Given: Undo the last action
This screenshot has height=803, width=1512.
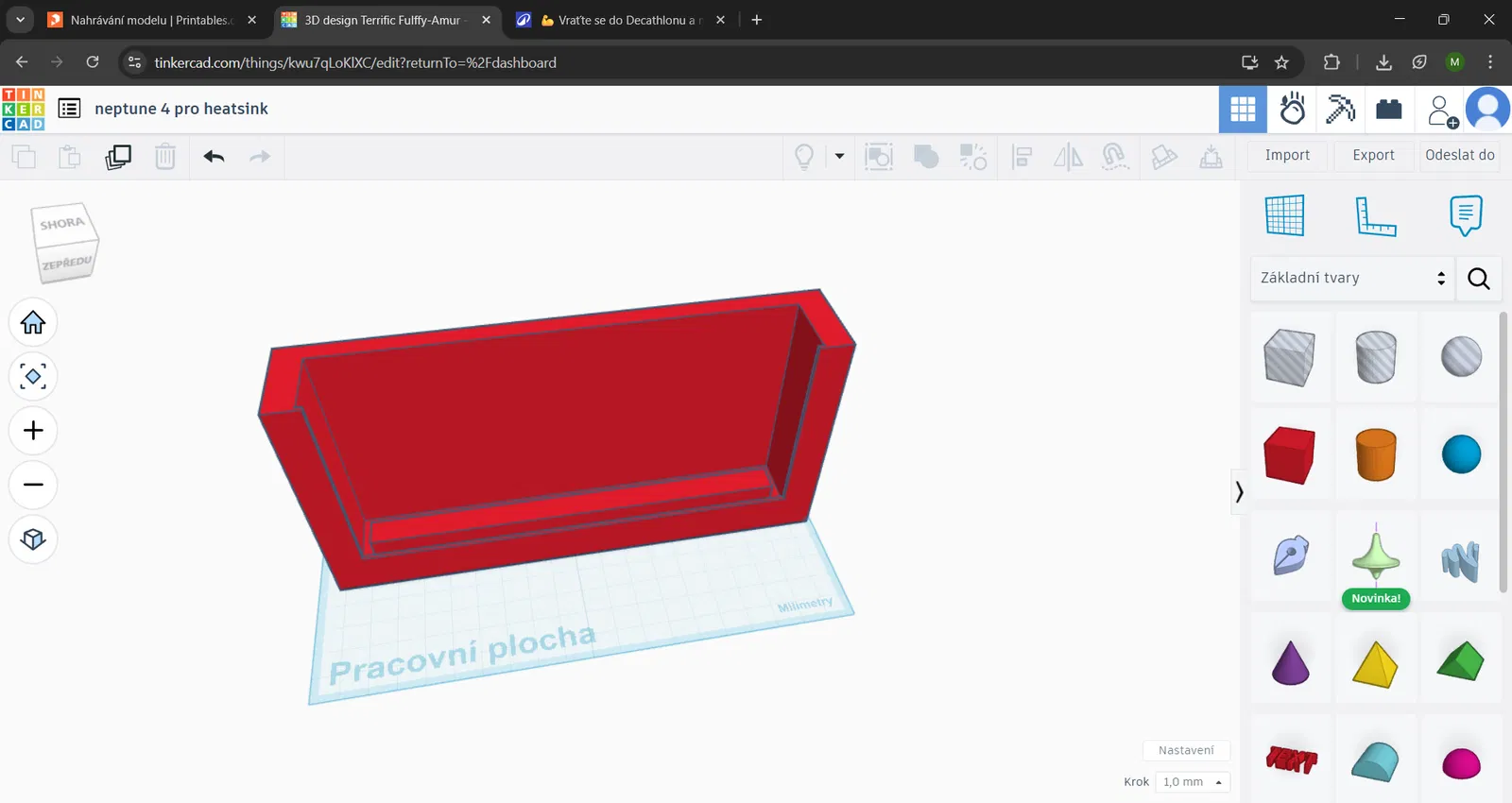Looking at the screenshot, I should pyautogui.click(x=214, y=157).
